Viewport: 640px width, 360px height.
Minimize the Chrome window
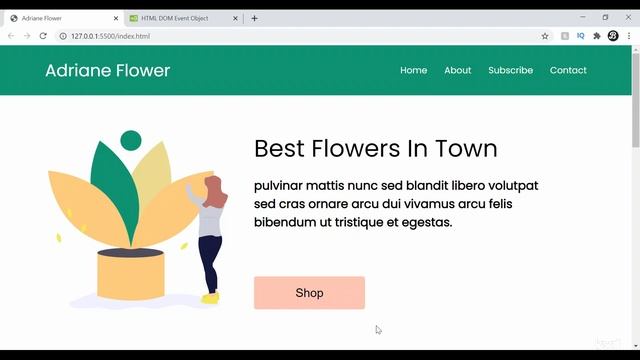pos(583,17)
